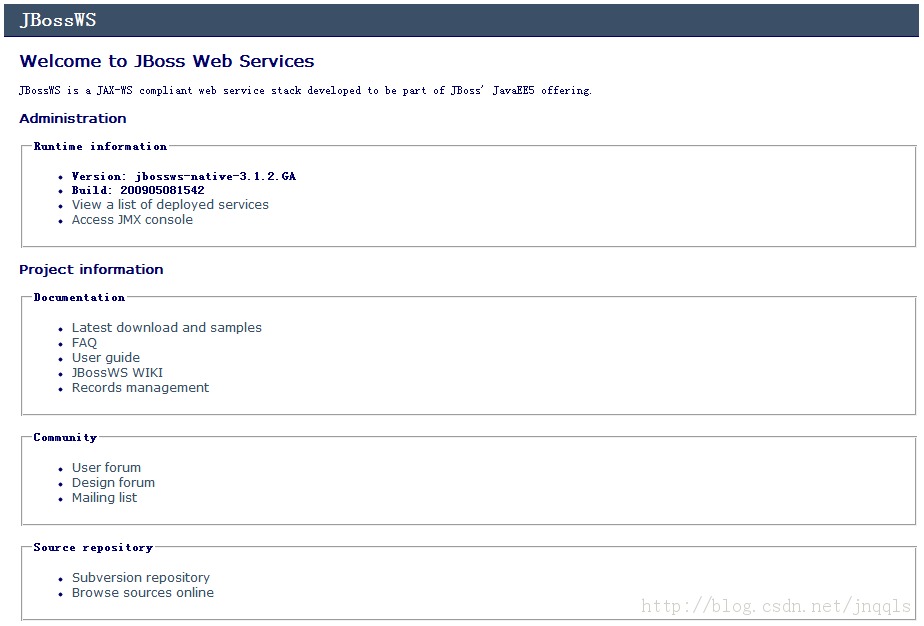Select the Welcome to JBoss Web Services heading
Viewport: 924px width, 626px height.
(168, 61)
